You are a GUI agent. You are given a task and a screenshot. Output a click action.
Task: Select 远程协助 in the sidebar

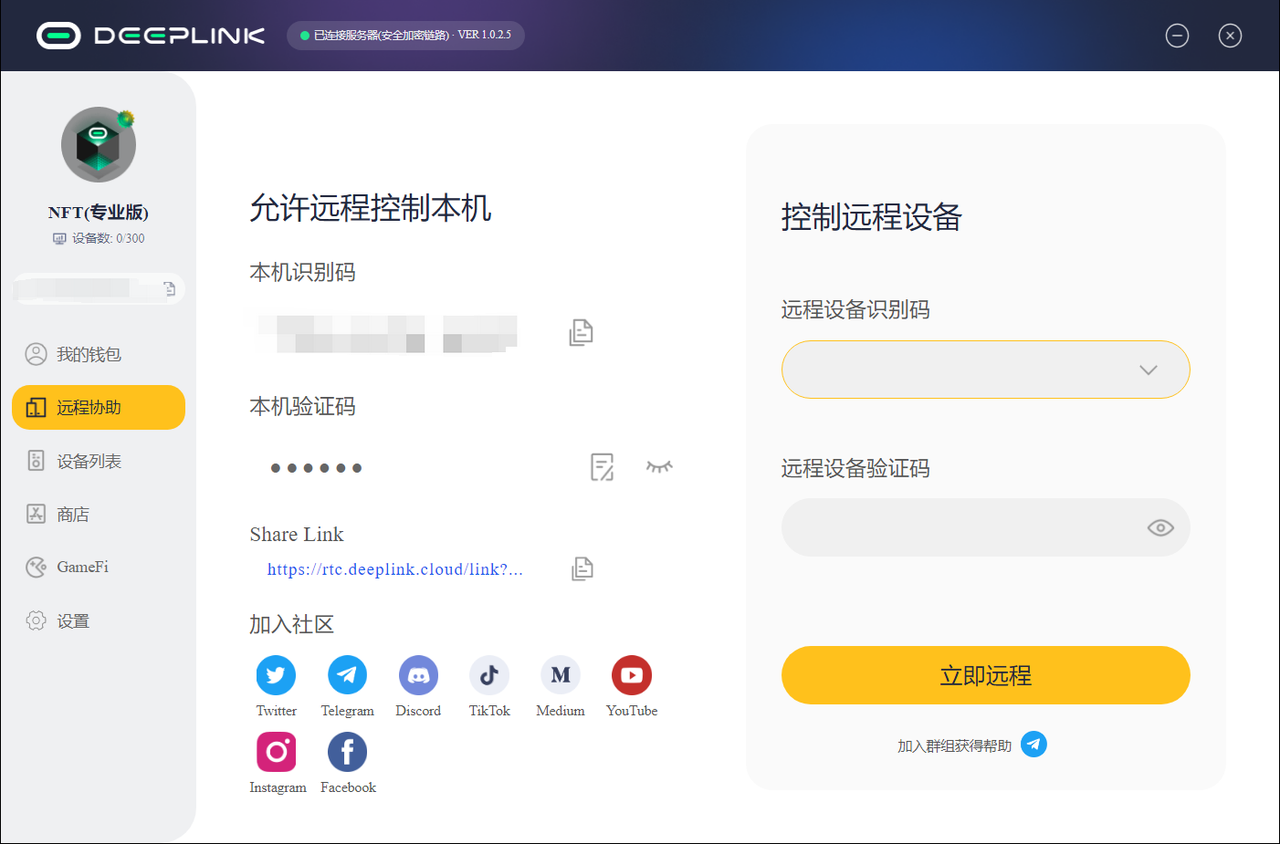(x=98, y=407)
